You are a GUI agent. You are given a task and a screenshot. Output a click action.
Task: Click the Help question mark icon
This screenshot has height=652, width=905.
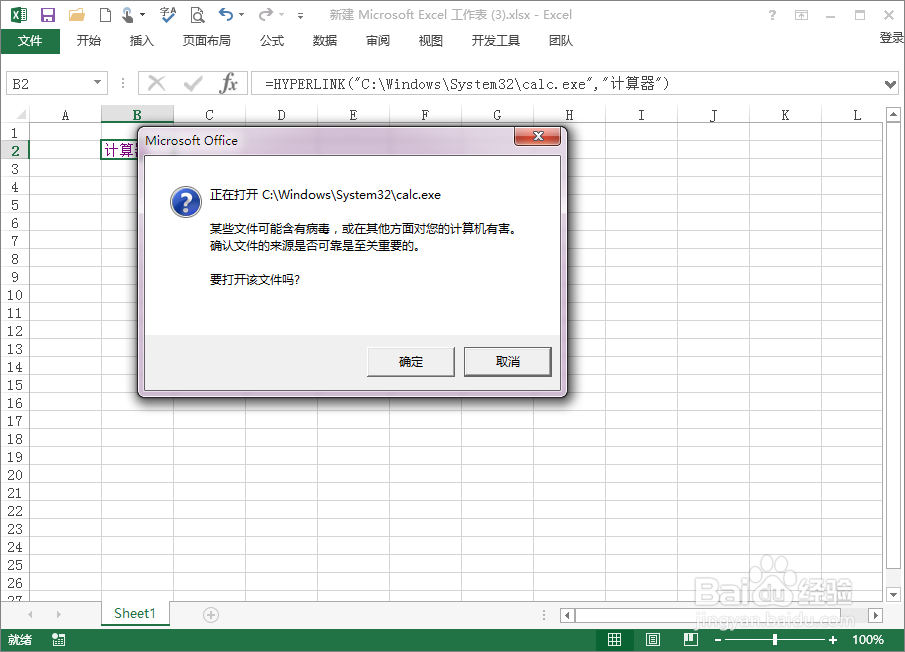[772, 15]
